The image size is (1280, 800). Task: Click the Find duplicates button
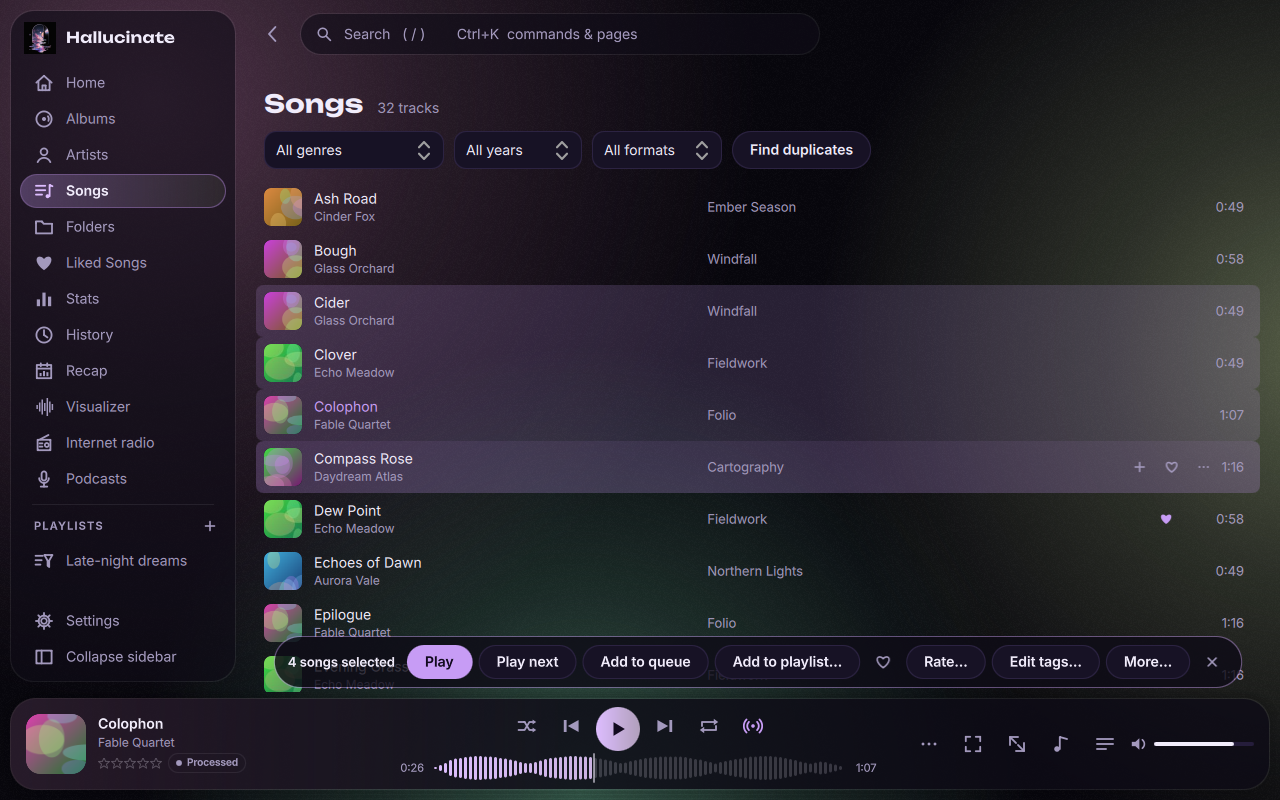coord(801,150)
